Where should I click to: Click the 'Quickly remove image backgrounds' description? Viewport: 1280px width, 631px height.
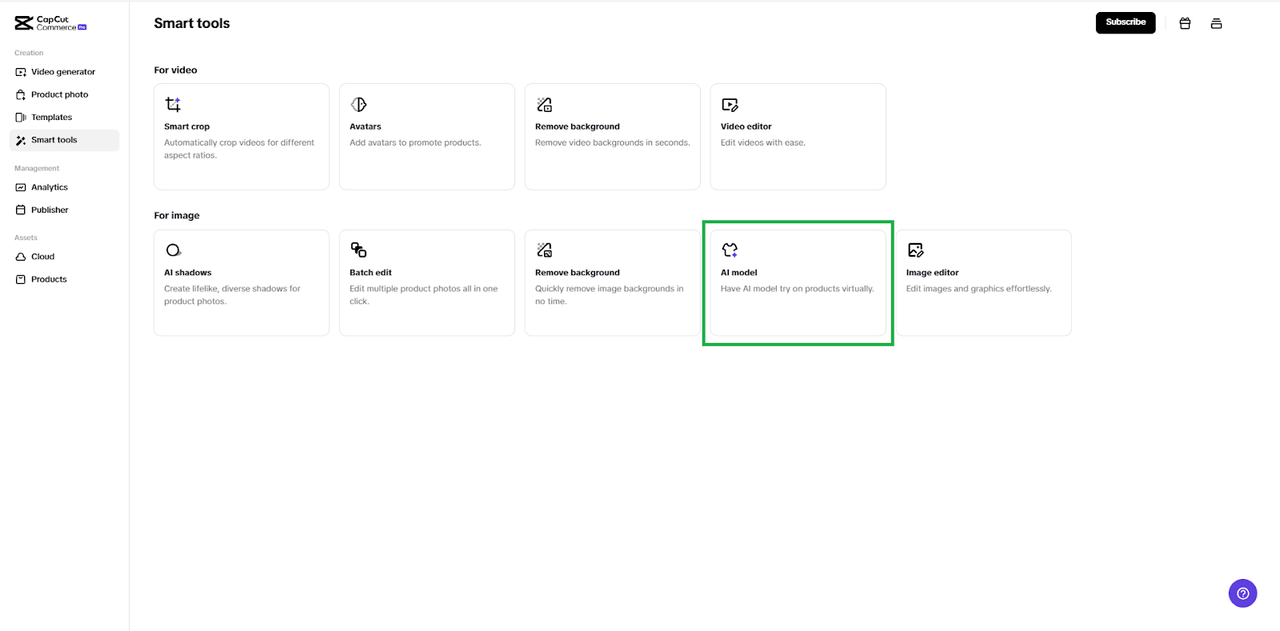[609, 295]
